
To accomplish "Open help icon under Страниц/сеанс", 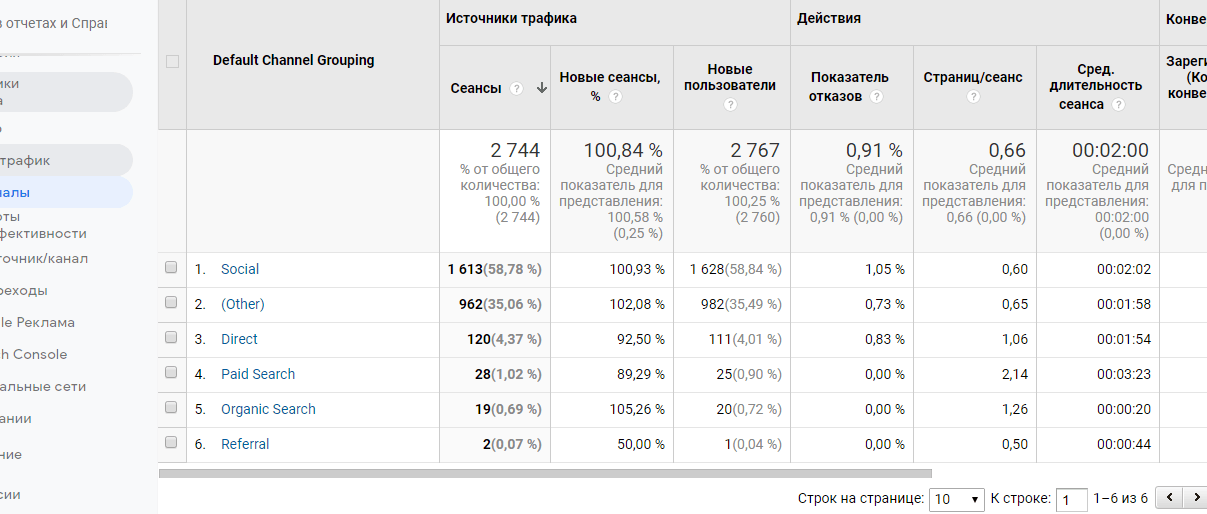I will click(x=973, y=97).
